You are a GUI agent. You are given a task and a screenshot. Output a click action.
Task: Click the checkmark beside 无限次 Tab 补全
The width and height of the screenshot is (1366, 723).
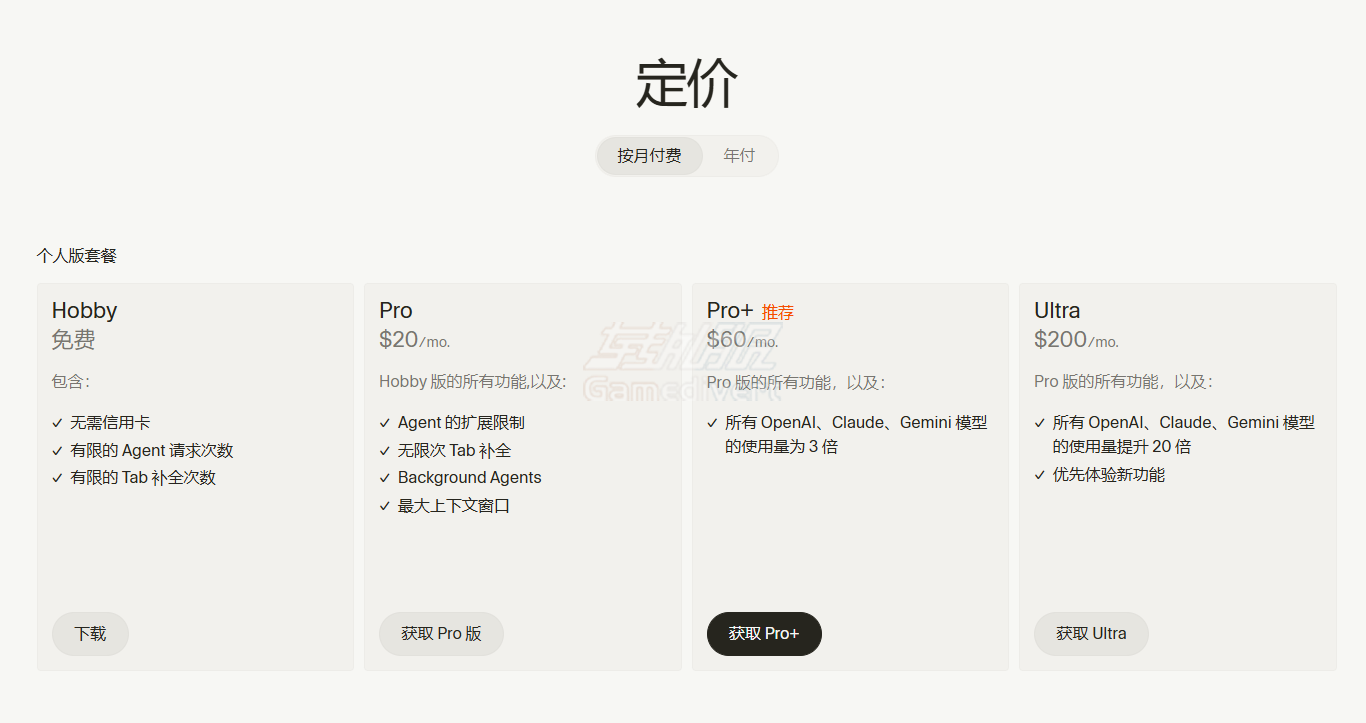pos(385,450)
